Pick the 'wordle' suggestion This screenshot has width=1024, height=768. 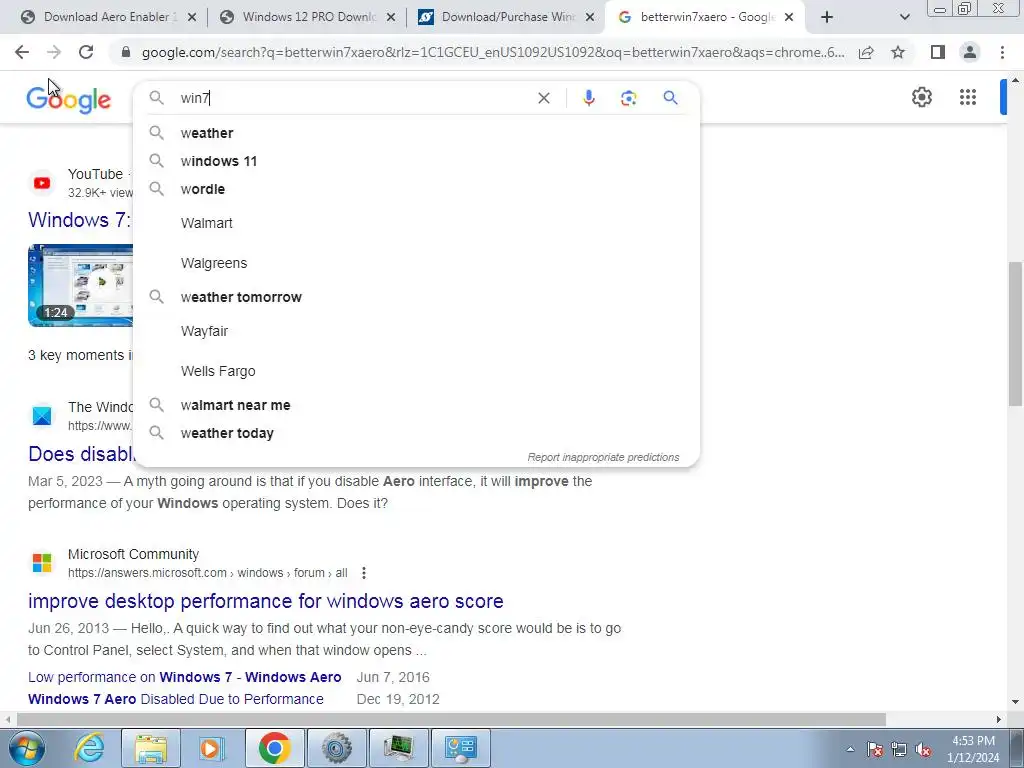pyautogui.click(x=416, y=189)
